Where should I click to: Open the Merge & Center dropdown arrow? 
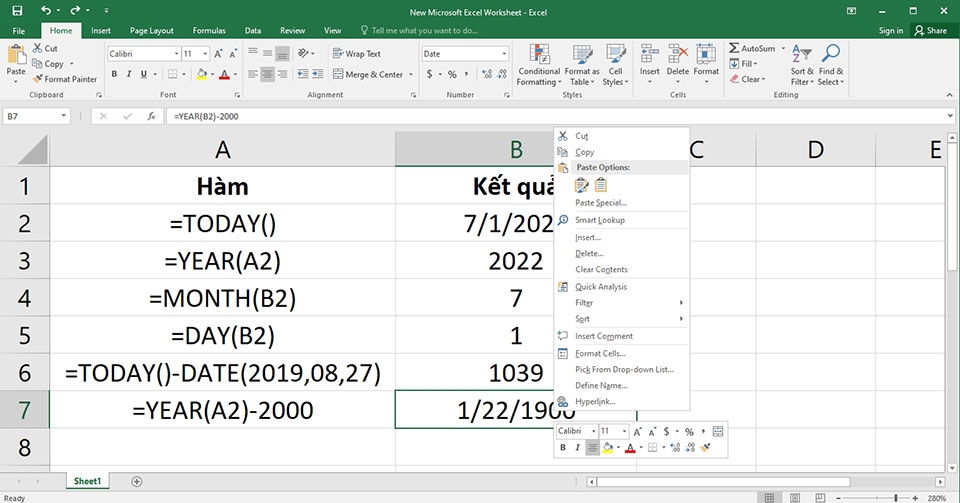point(411,74)
